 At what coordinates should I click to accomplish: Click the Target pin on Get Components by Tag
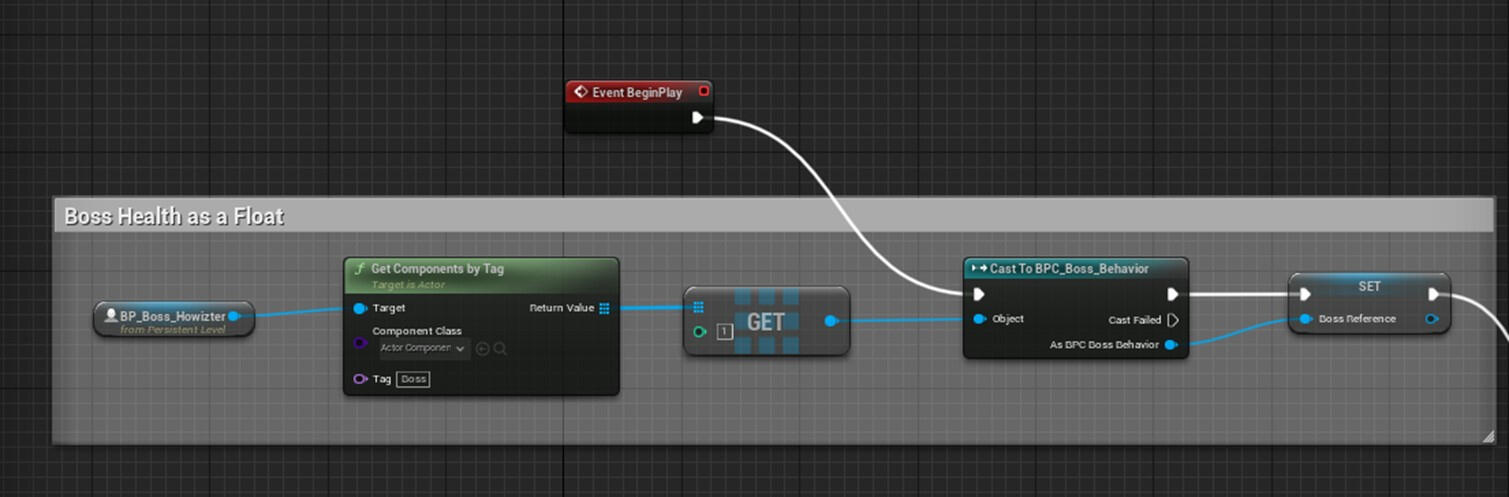360,308
